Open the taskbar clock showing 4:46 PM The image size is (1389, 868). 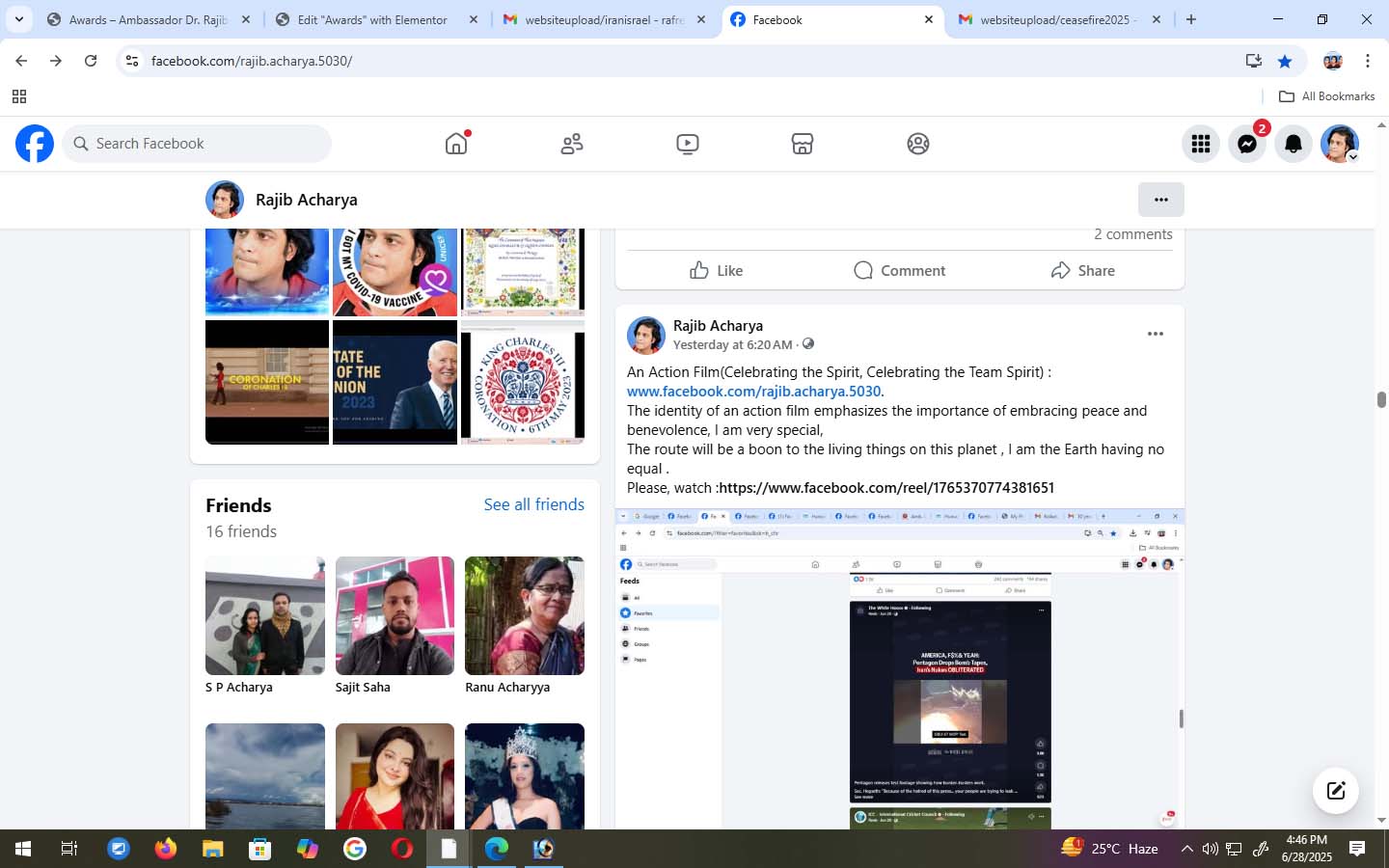coord(1307,849)
